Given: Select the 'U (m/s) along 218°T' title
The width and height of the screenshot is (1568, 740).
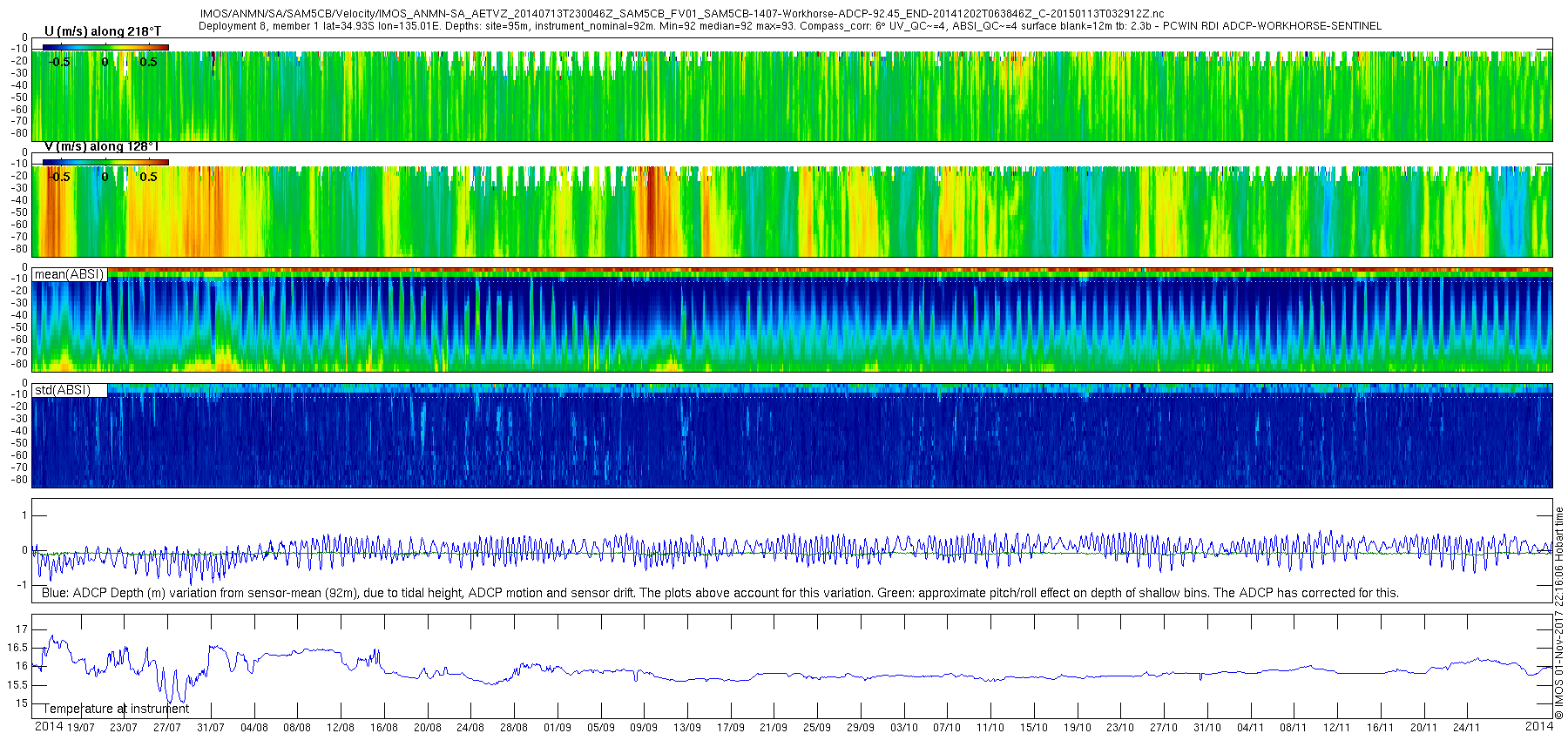Looking at the screenshot, I should click(x=103, y=31).
